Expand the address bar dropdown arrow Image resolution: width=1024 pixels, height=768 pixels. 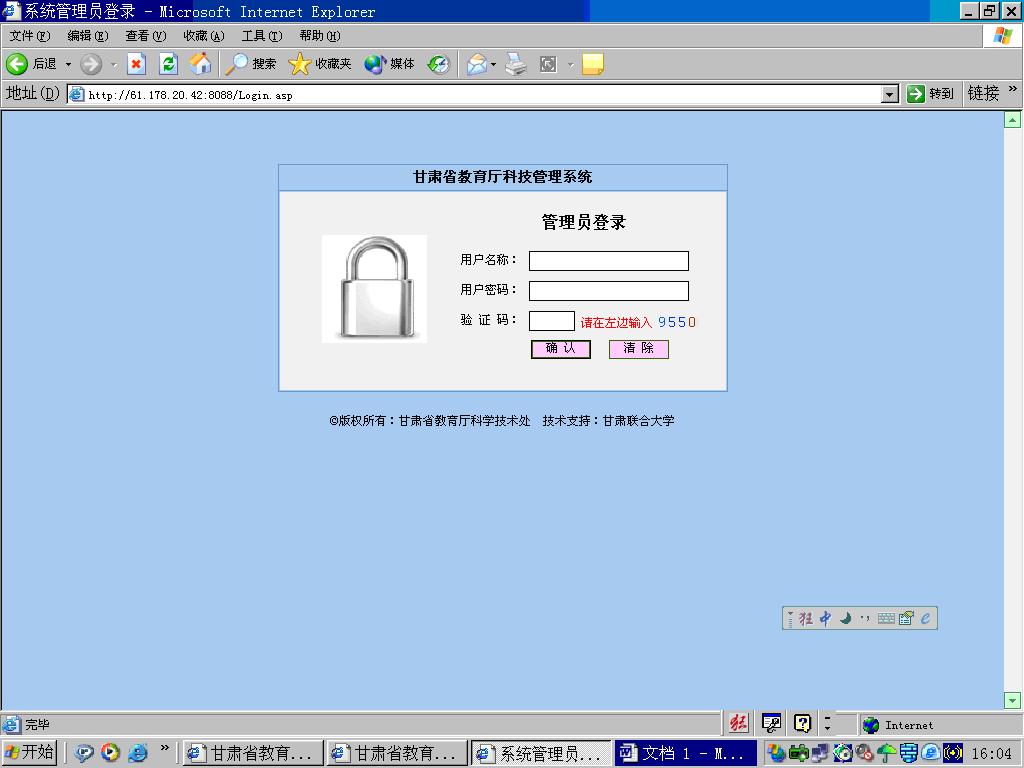890,94
